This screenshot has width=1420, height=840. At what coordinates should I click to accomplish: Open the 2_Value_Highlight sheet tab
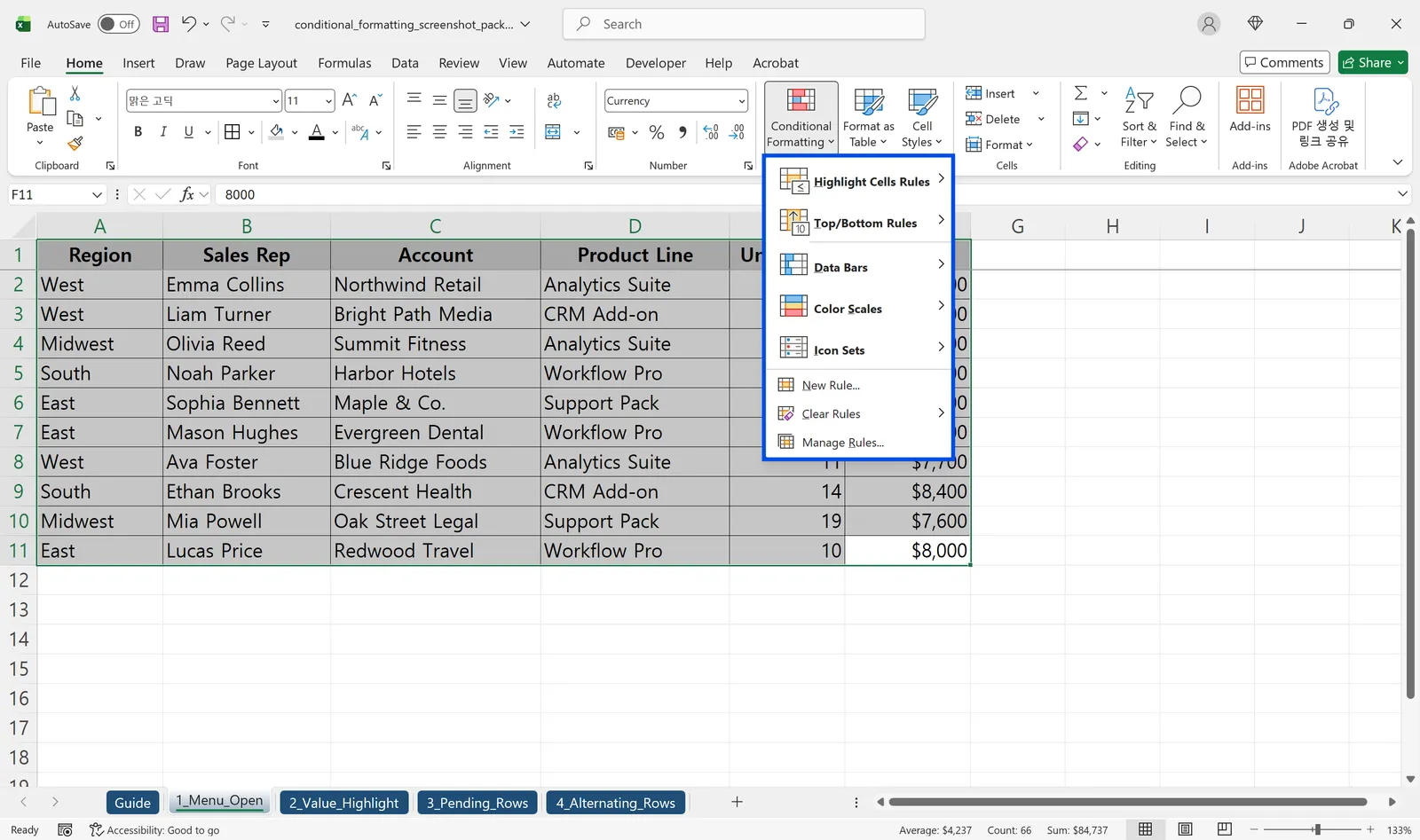tap(344, 802)
